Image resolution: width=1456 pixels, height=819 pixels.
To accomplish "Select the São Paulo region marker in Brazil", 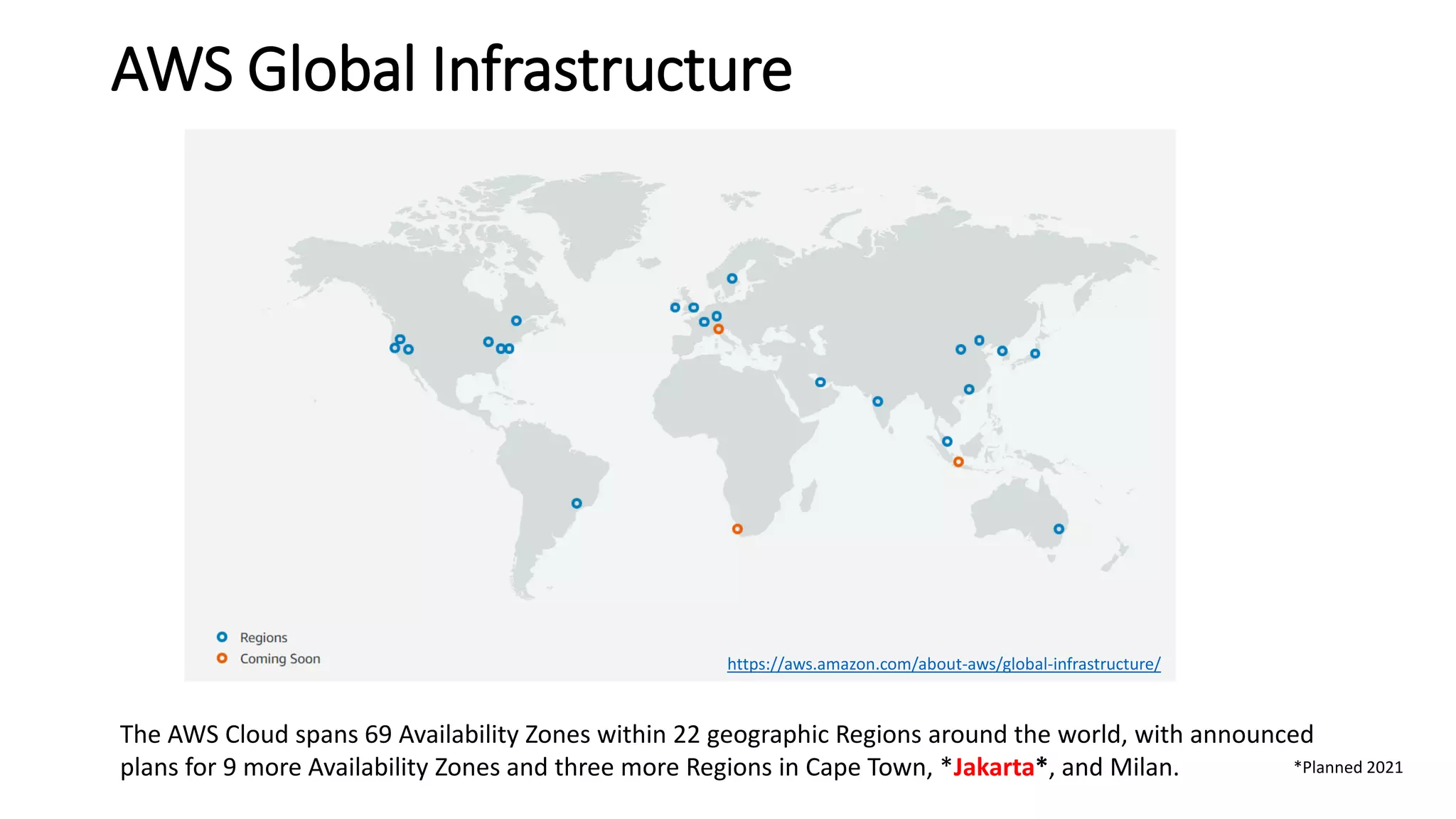I will [x=577, y=503].
